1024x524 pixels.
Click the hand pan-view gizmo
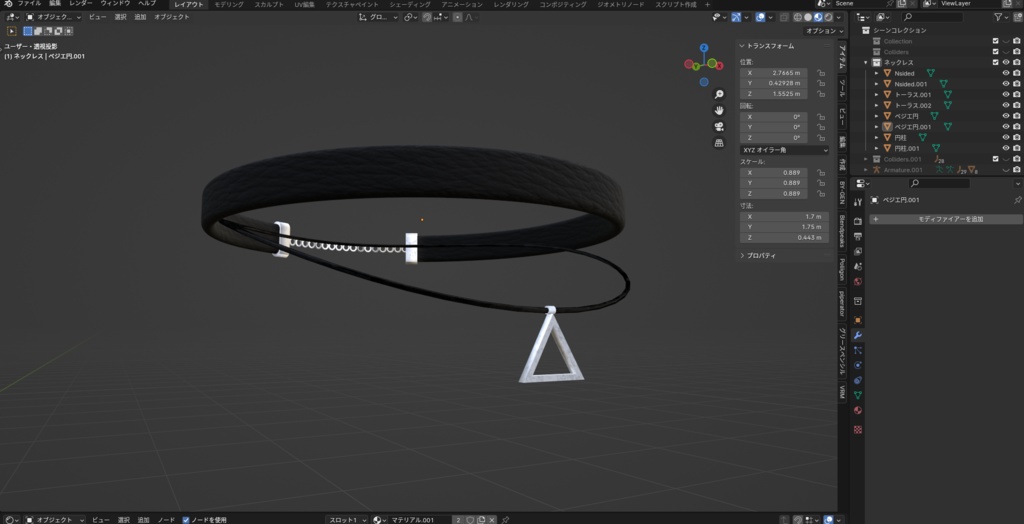719,110
